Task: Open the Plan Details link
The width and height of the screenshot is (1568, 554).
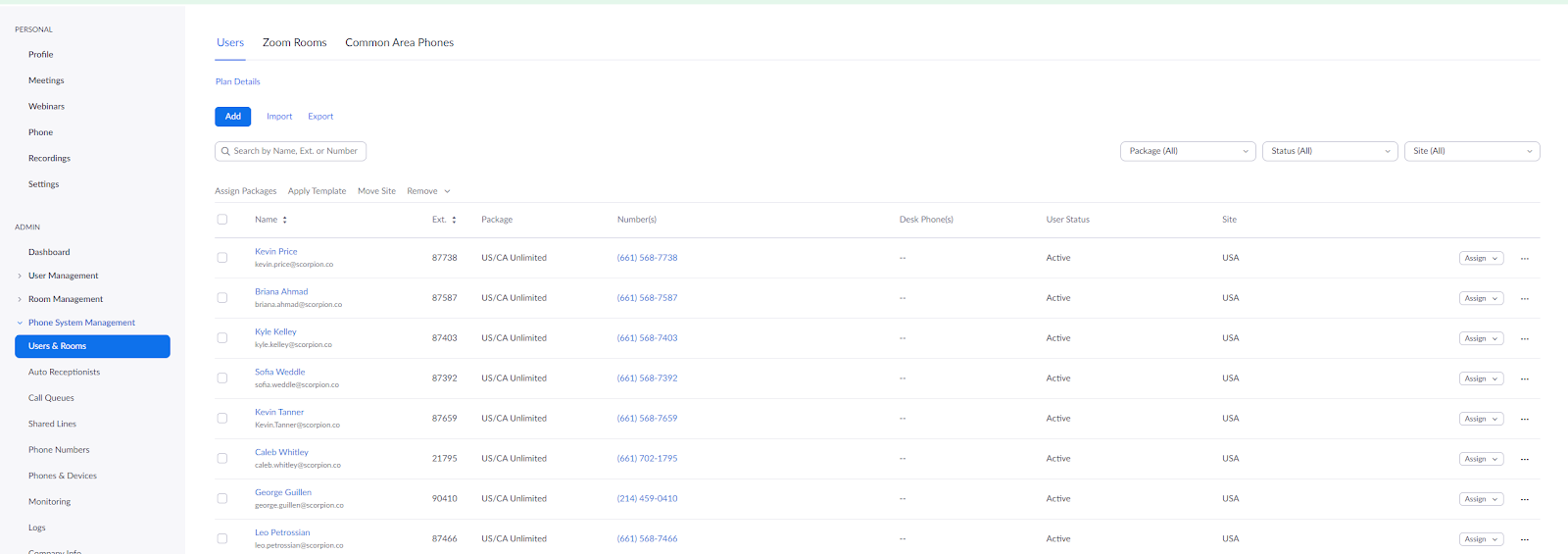Action: [238, 81]
